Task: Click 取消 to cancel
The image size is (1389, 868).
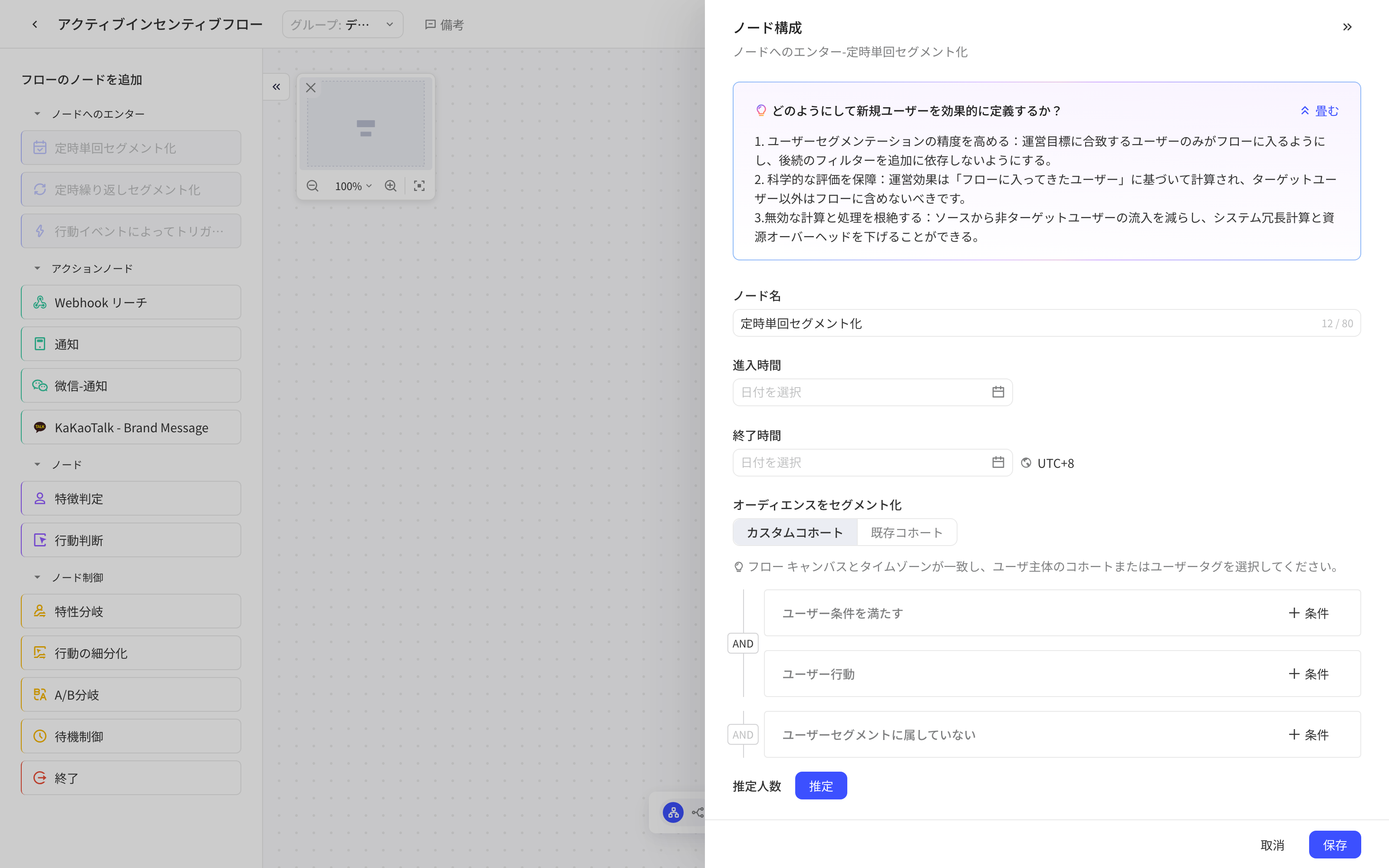Action: click(1273, 845)
